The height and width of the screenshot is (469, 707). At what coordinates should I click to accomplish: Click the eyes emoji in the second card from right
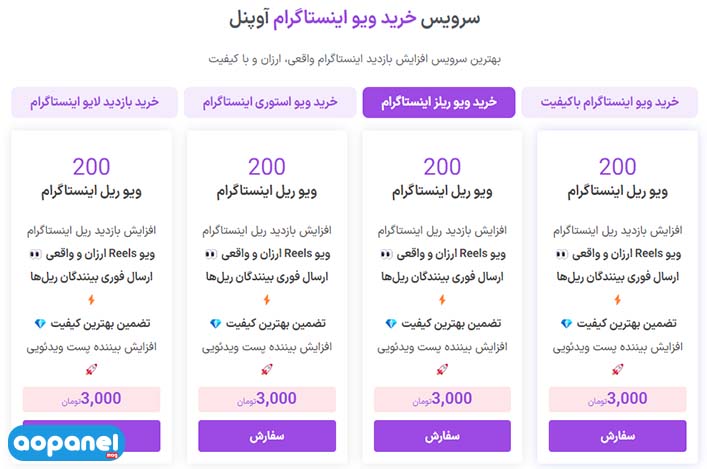[x=386, y=254]
